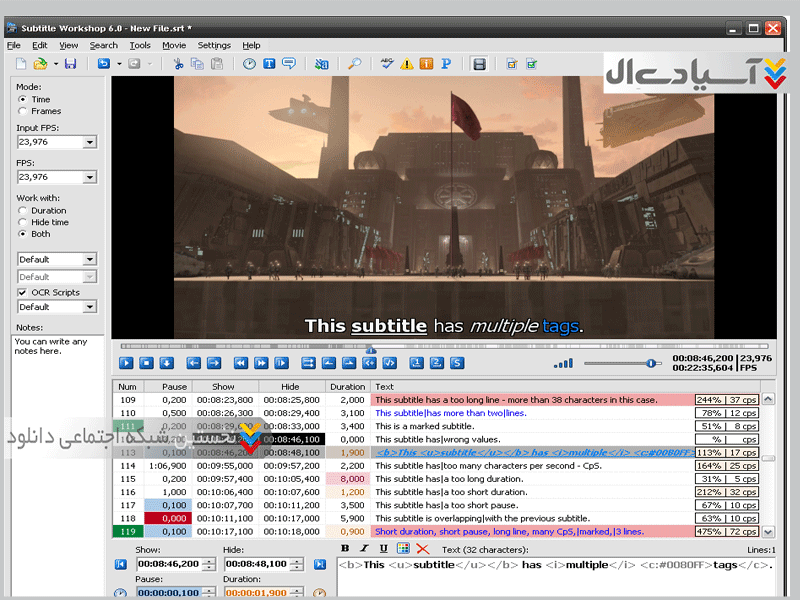Apply bold formatting to subtitle text
This screenshot has width=800, height=600.
tap(345, 549)
